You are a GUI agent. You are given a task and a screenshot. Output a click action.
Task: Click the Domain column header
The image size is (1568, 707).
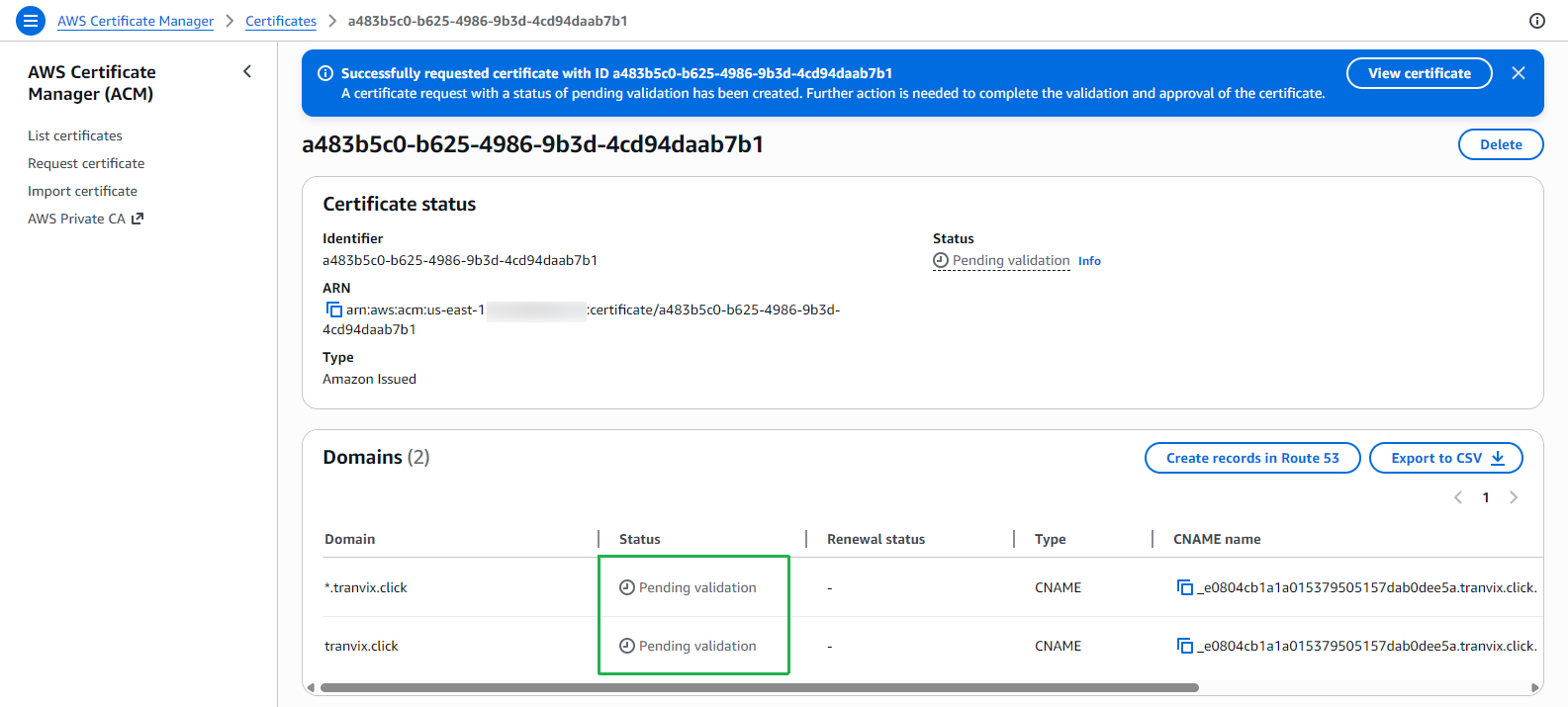tap(350, 539)
